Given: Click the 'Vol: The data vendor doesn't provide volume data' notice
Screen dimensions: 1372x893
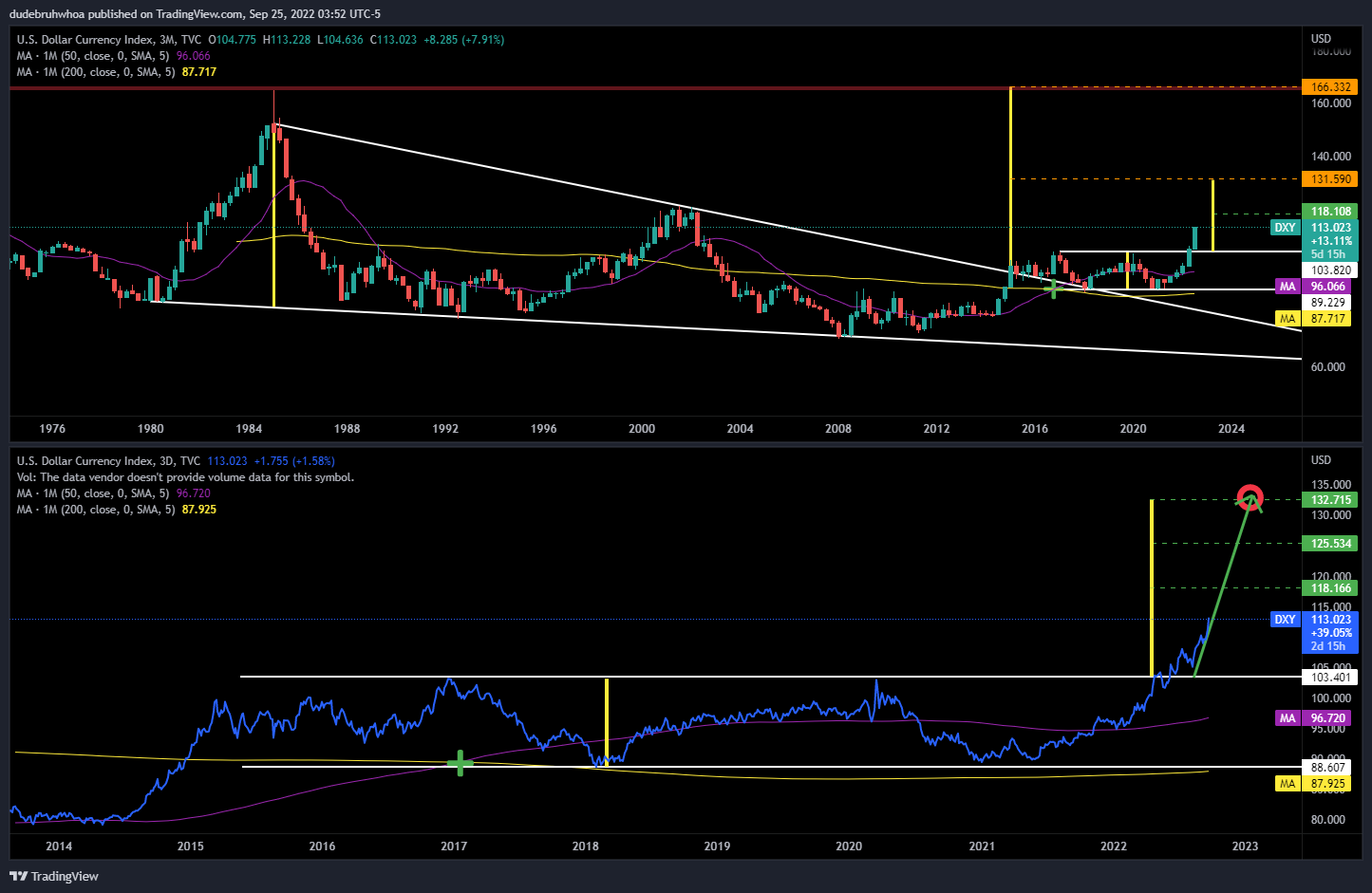Looking at the screenshot, I should pos(185,477).
